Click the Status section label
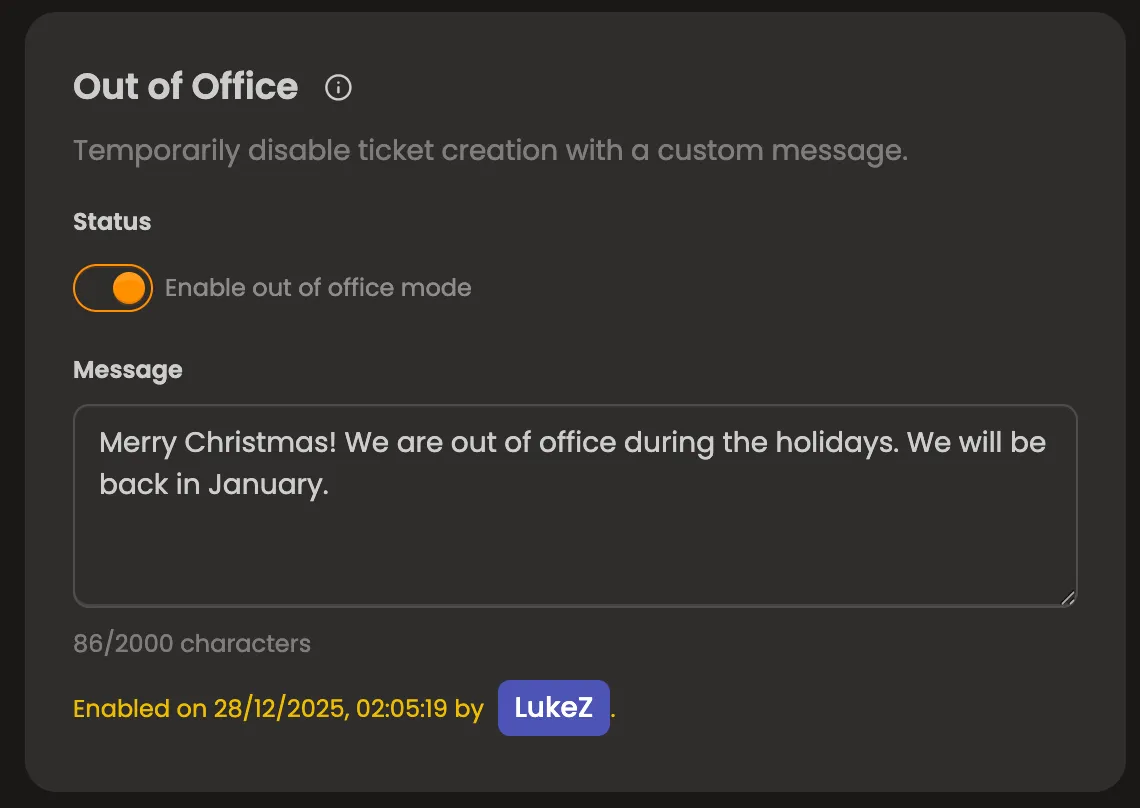The width and height of the screenshot is (1140, 808). 111,222
